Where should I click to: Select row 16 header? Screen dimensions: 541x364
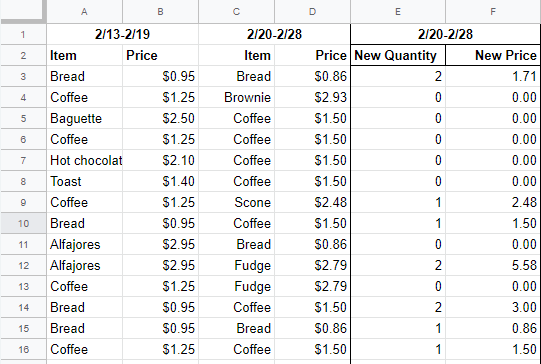click(23, 349)
